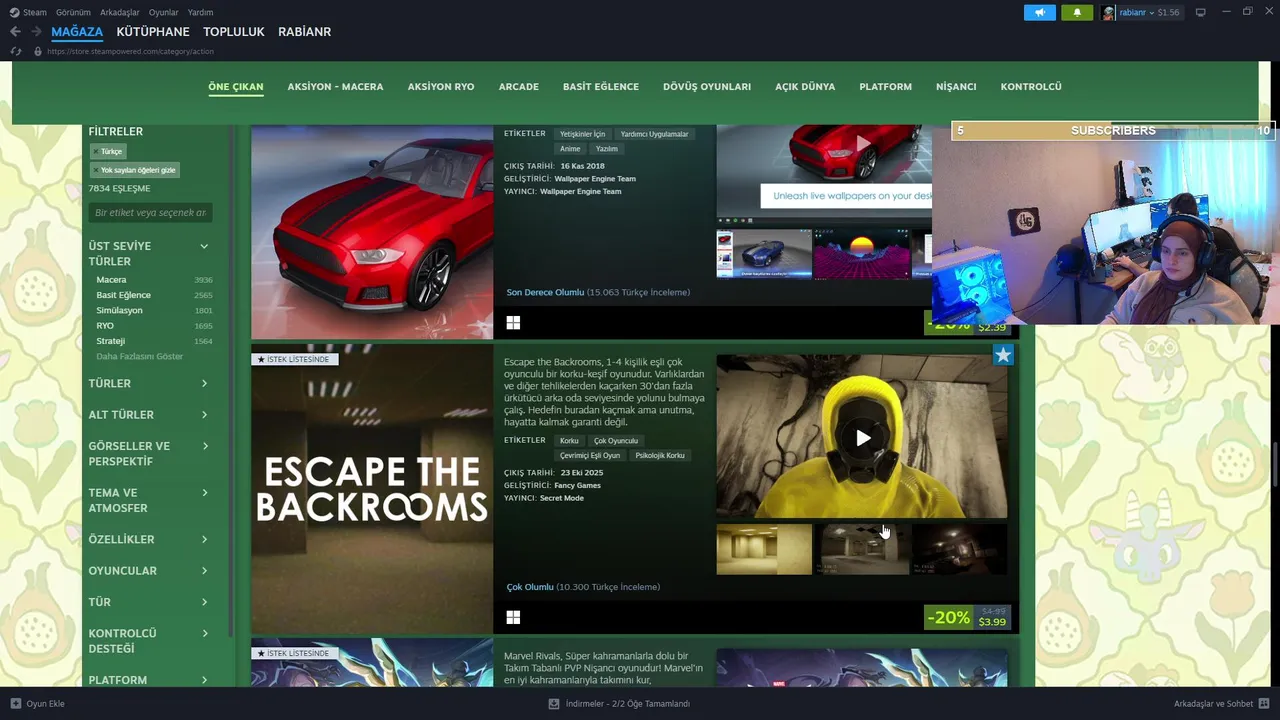Click the Escape the Backrooms cover image
This screenshot has width=1280, height=720.
[372, 489]
